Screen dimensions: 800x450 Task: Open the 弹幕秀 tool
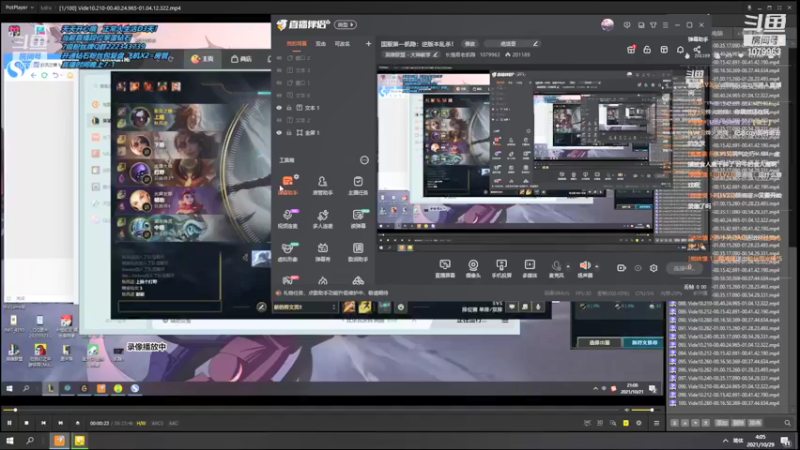pos(322,252)
